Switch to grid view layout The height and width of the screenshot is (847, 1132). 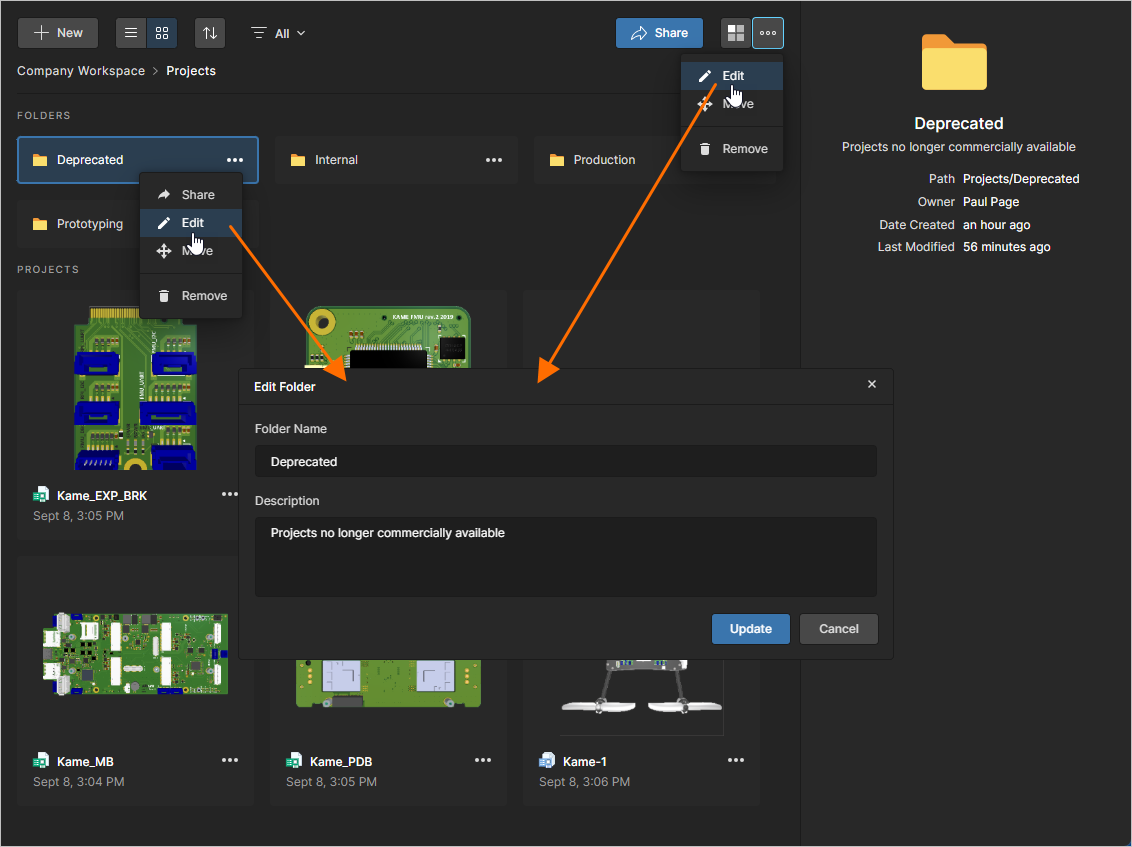click(x=161, y=33)
